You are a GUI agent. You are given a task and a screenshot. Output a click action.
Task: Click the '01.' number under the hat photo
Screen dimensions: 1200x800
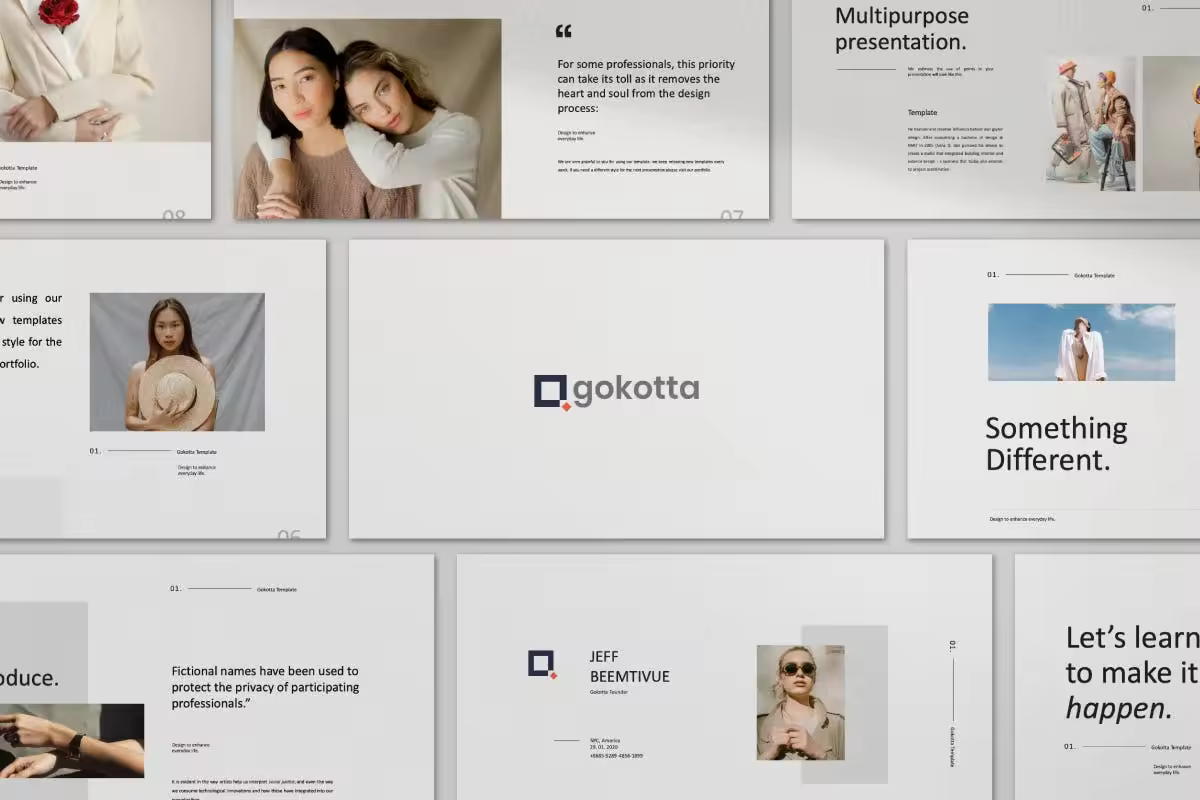(96, 451)
